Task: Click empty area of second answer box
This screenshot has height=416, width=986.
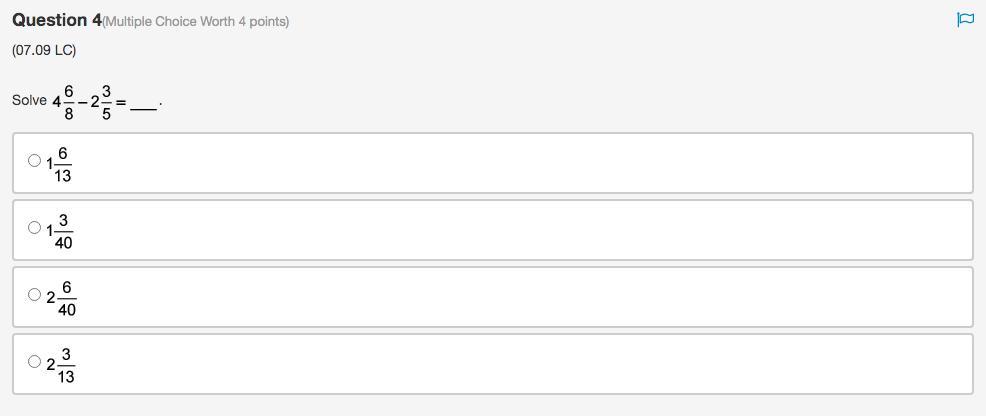Action: (522, 230)
